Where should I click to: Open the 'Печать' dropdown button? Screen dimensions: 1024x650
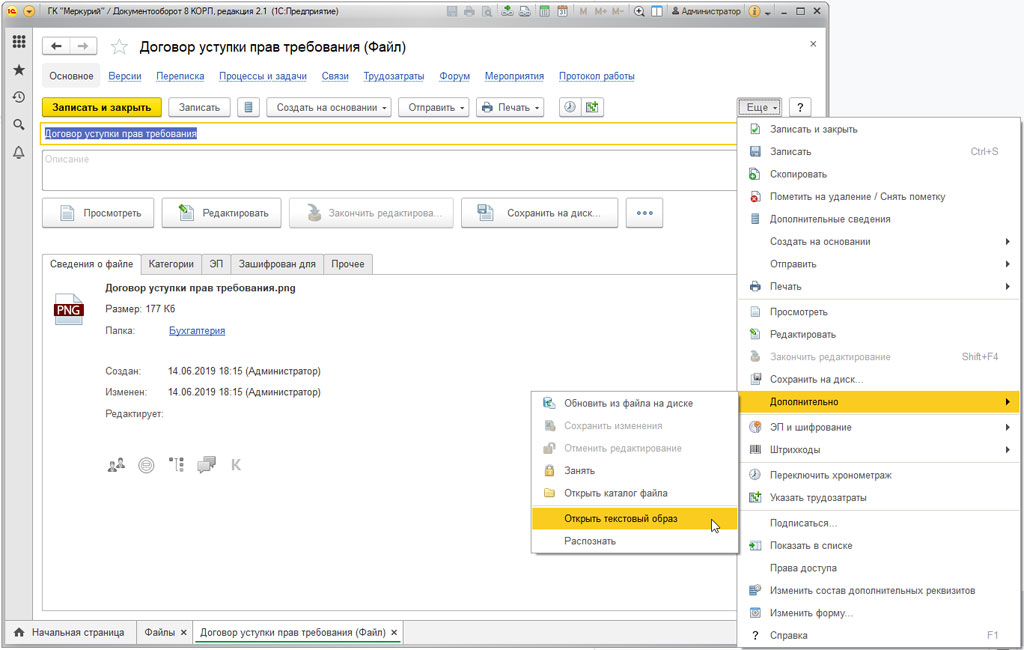point(510,107)
